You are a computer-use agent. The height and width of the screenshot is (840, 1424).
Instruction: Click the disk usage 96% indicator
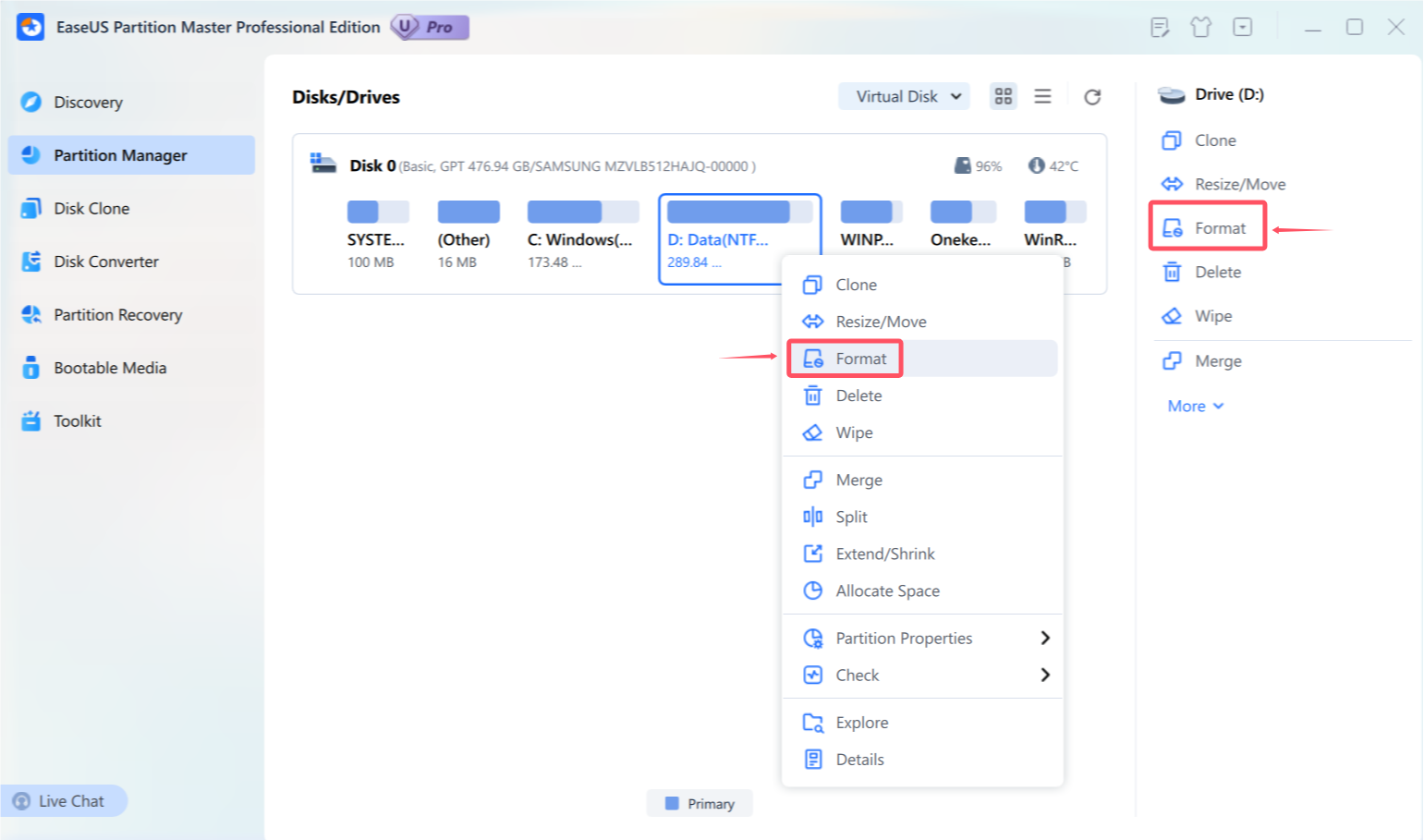point(978,166)
